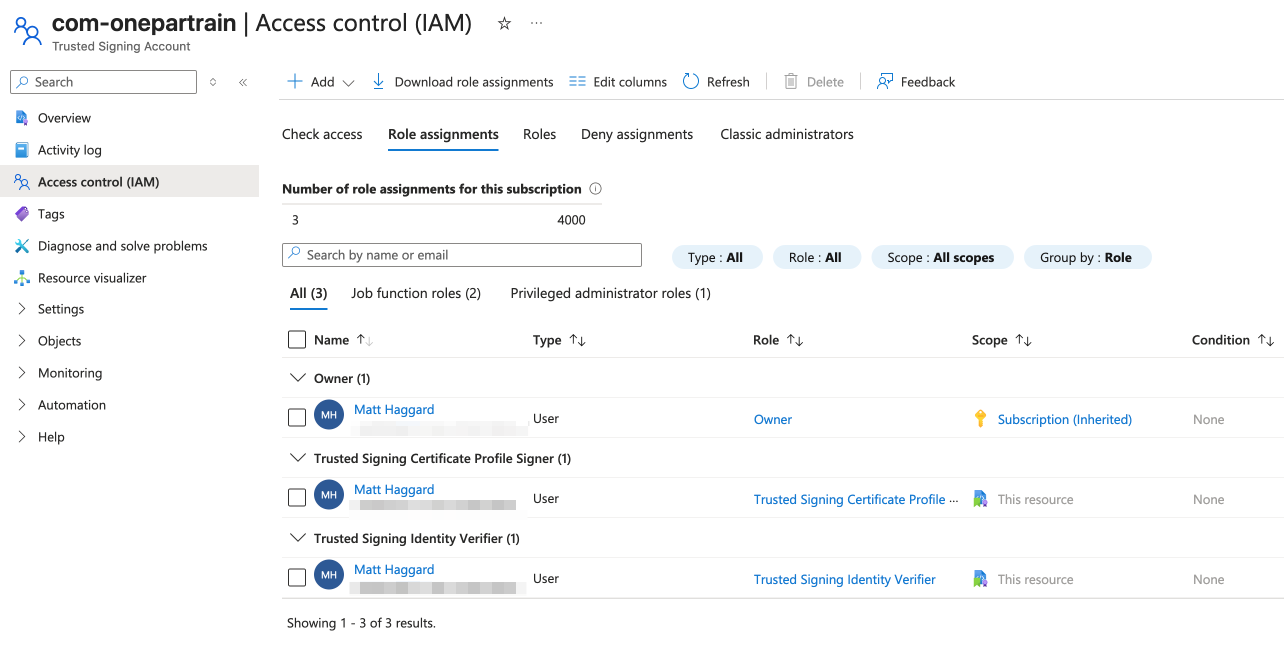Image resolution: width=1284 pixels, height=654 pixels.
Task: Click the Download role assignments button text
Action: (474, 82)
